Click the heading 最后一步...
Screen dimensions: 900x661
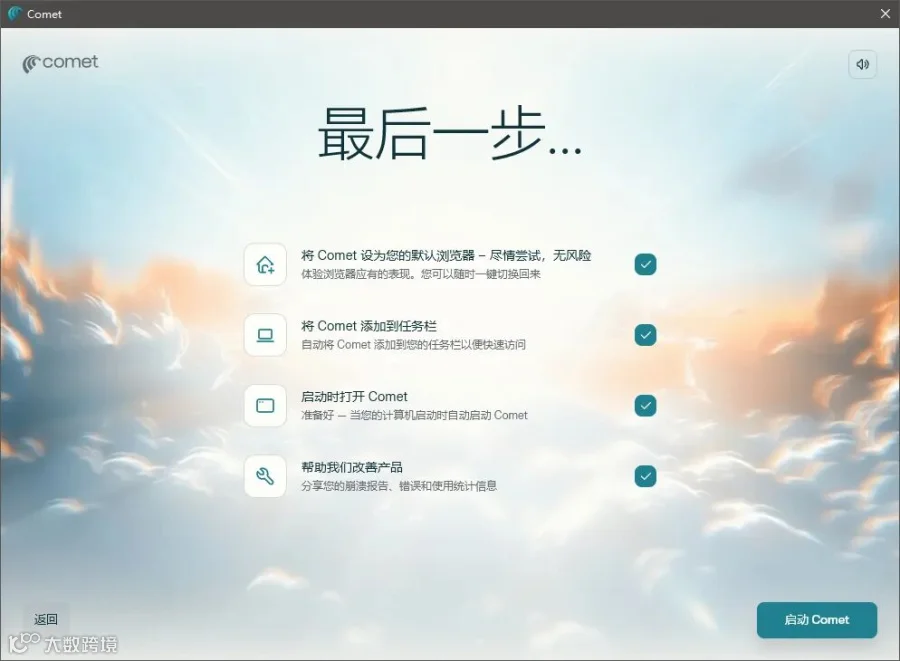pyautogui.click(x=450, y=133)
